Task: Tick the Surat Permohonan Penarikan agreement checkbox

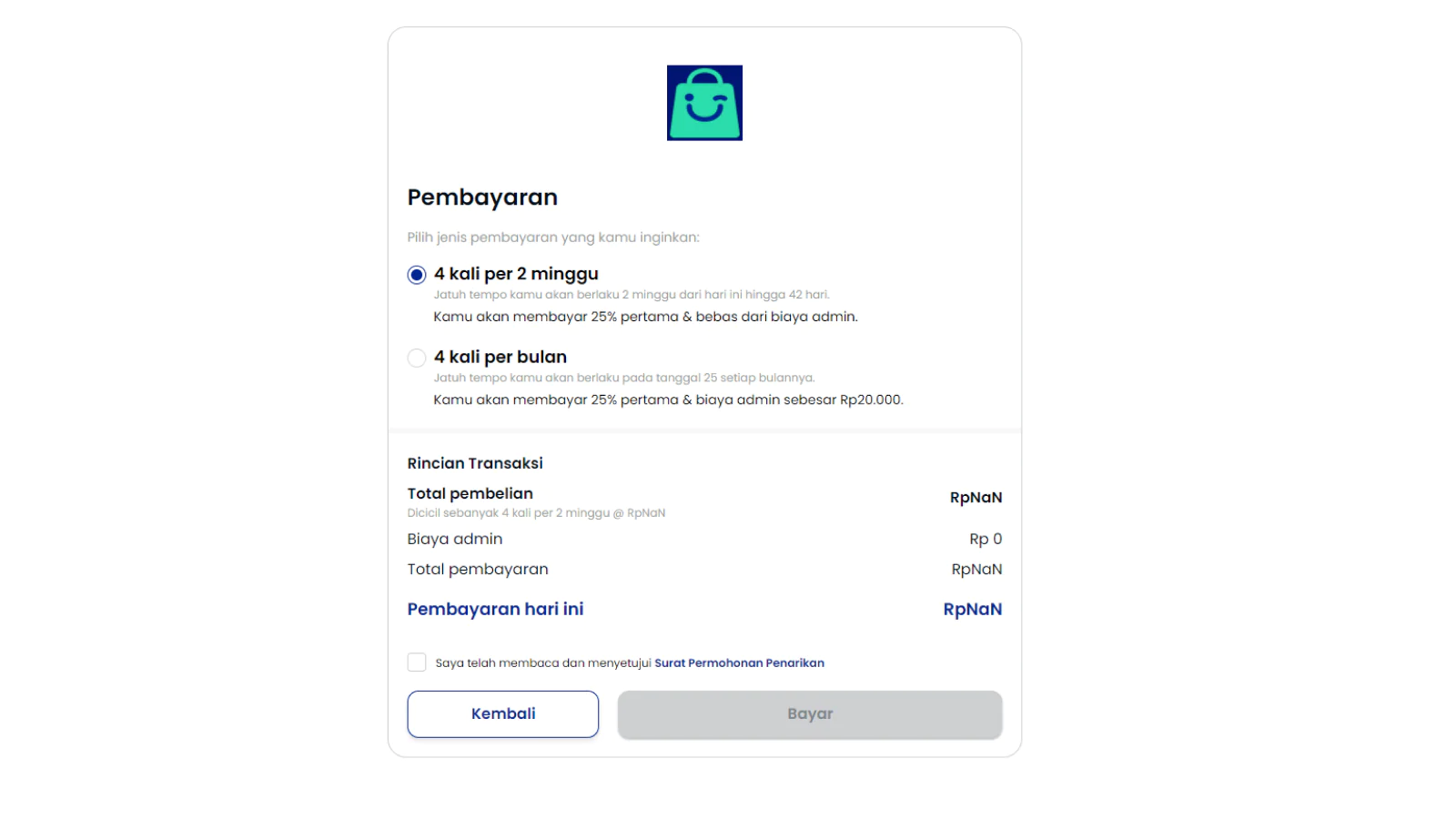Action: pyautogui.click(x=417, y=662)
